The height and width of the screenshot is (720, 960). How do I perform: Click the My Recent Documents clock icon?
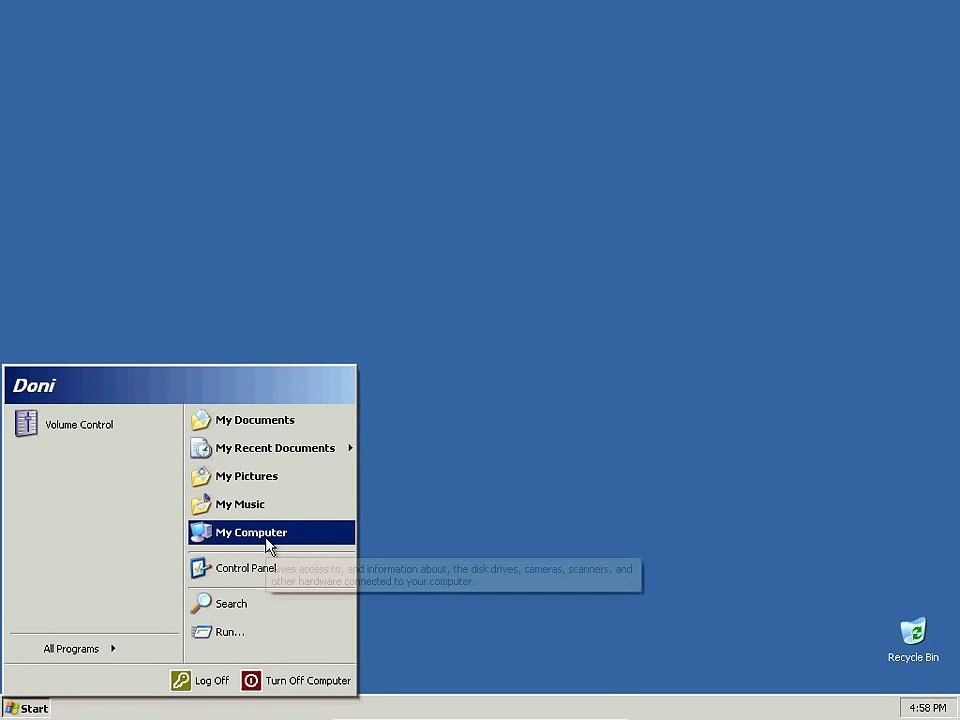pyautogui.click(x=201, y=448)
